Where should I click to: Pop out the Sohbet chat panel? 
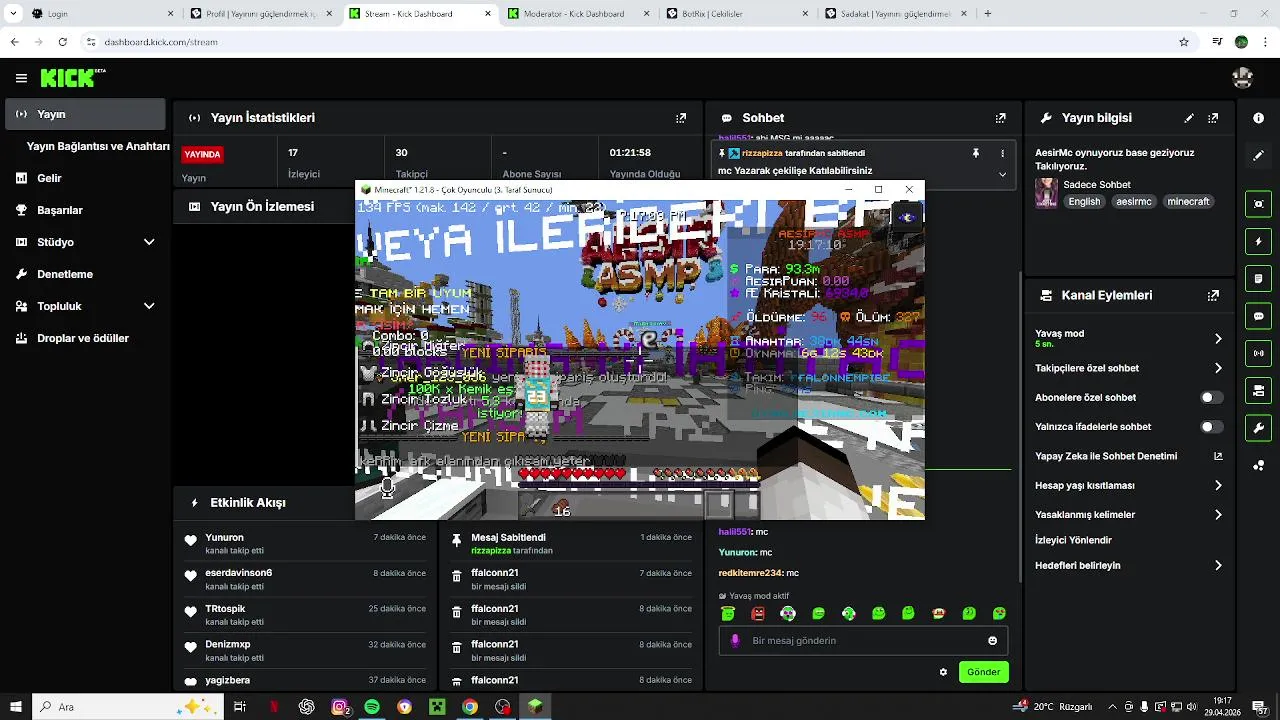point(1000,118)
